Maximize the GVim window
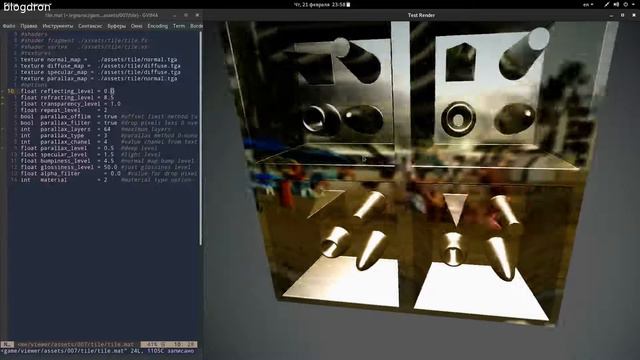 (186, 15)
